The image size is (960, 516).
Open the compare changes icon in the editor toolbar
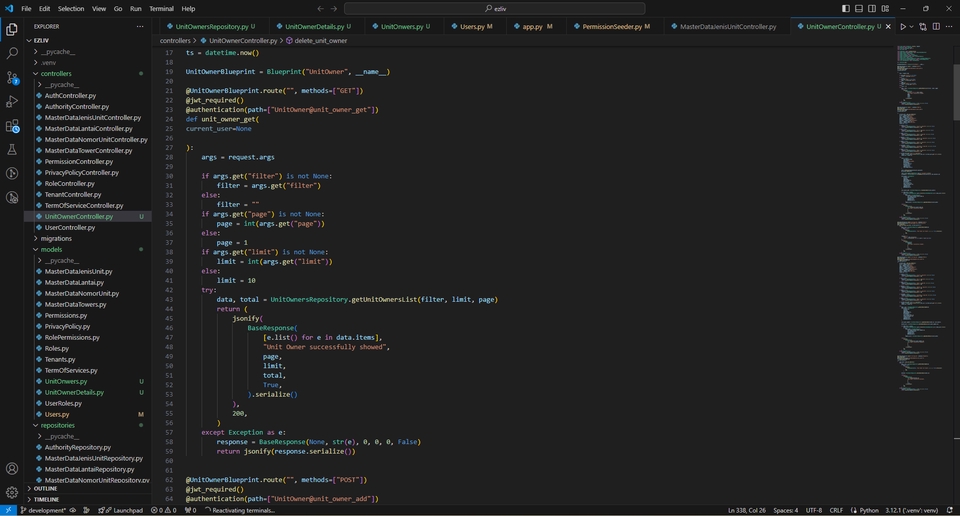(x=923, y=26)
